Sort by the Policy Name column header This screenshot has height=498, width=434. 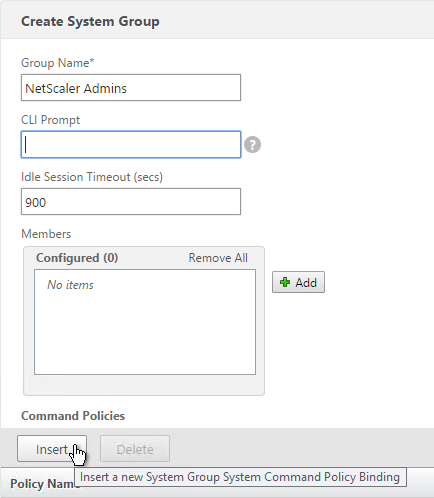(44, 484)
